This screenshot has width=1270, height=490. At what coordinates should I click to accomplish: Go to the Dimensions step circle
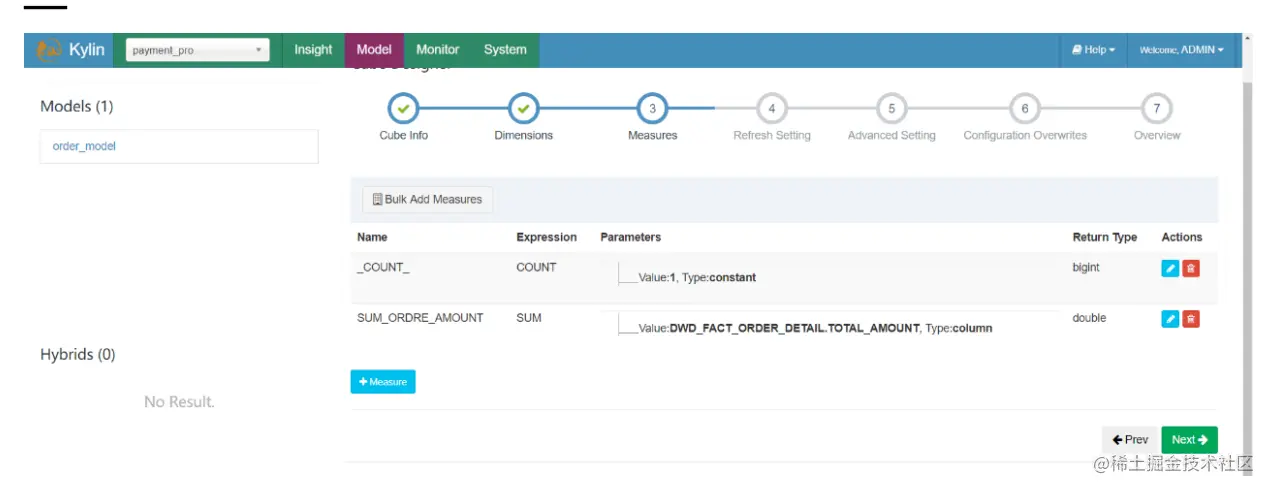[x=523, y=108]
